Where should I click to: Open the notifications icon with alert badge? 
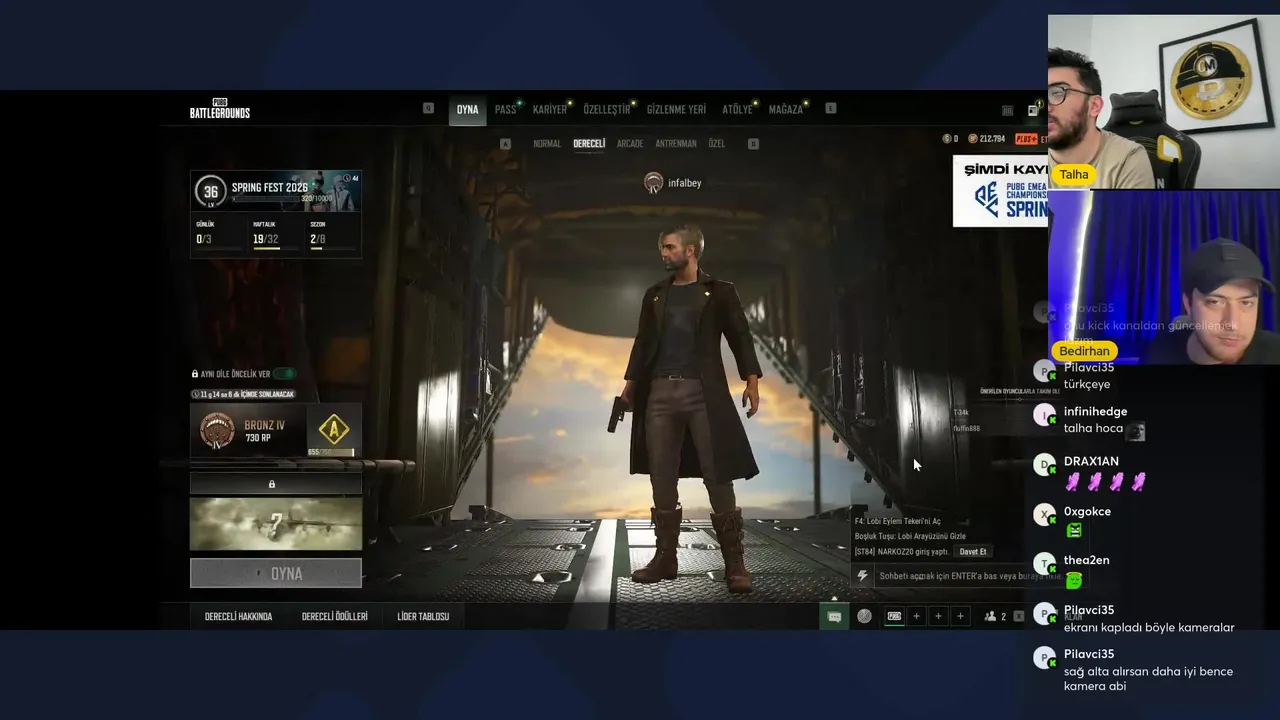click(1034, 109)
